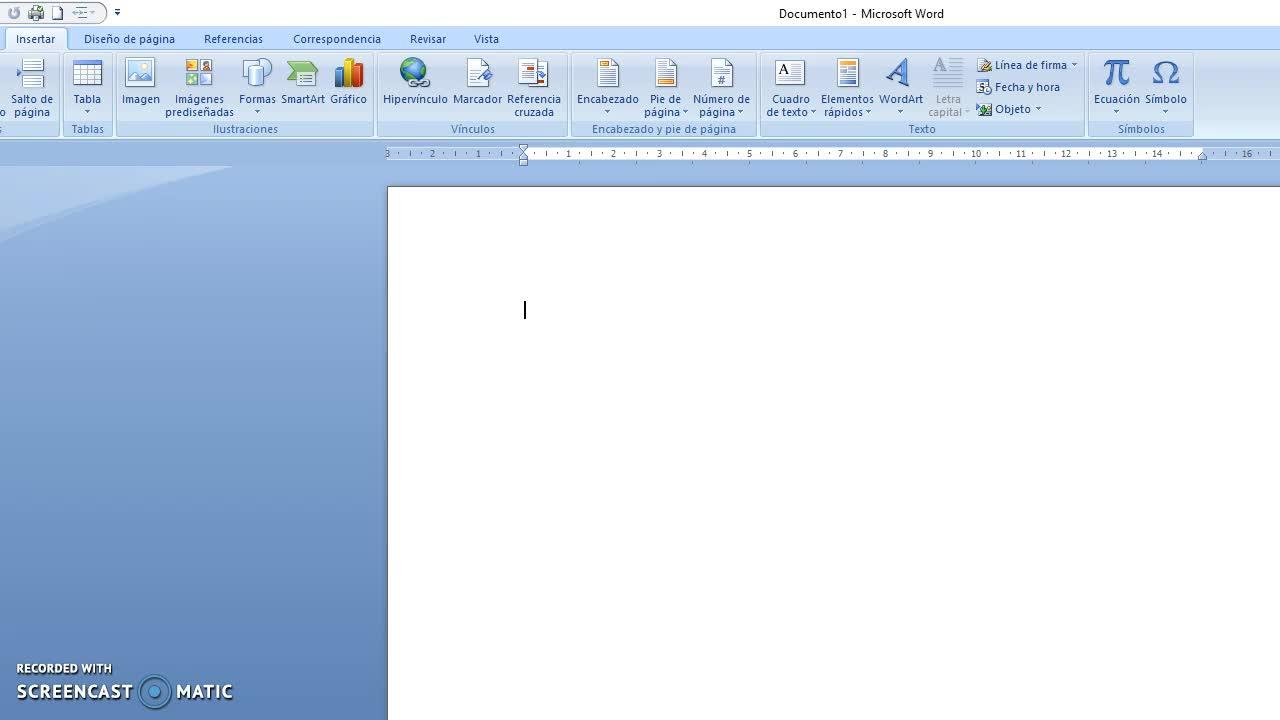Expand the Formas shapes gallery

coord(257,88)
